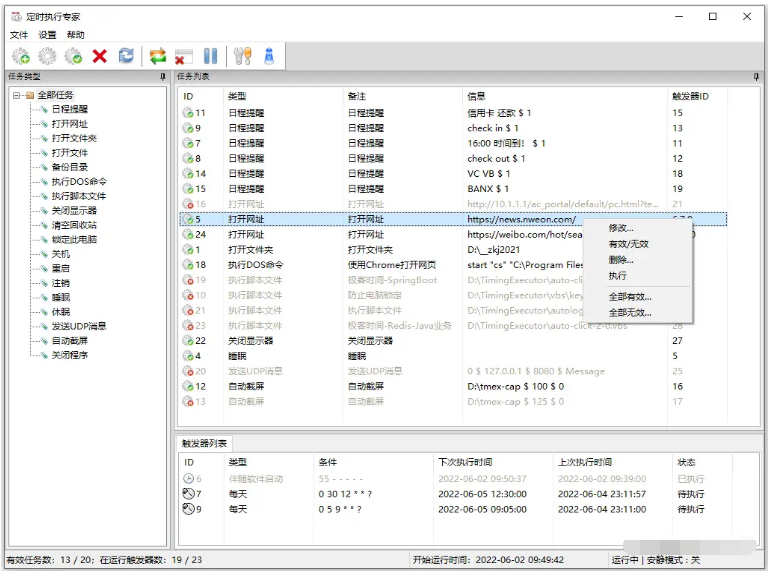Viewport: 772px width, 576px height.
Task: Click 执行 in the context menu
Action: click(x=618, y=276)
